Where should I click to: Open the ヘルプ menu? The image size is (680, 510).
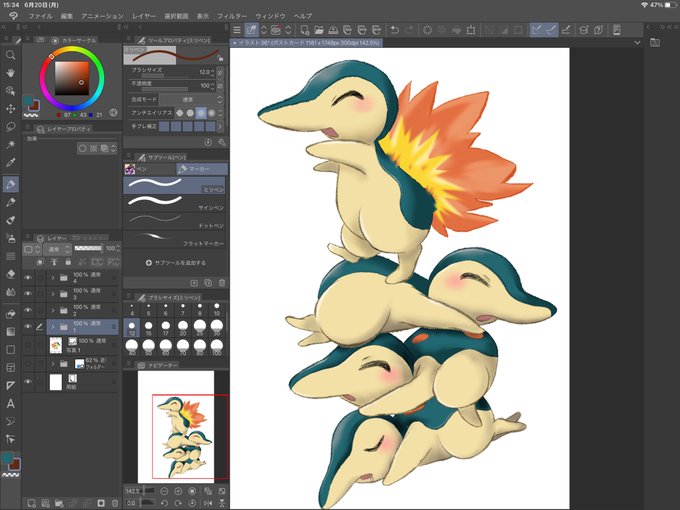point(303,16)
